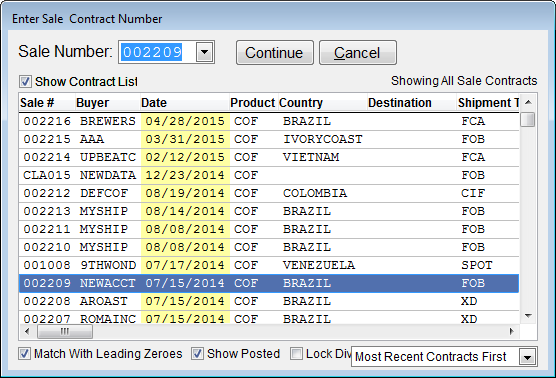Click date 07/17/2014 cell
The height and width of the screenshot is (378, 556).
pyautogui.click(x=185, y=266)
